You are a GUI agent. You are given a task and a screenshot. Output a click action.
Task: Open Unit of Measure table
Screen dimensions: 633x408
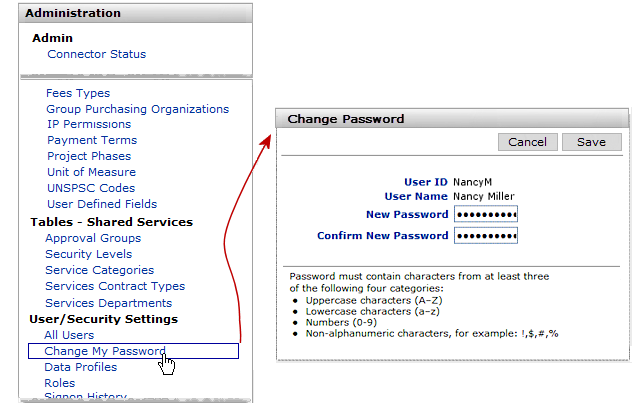tap(91, 172)
